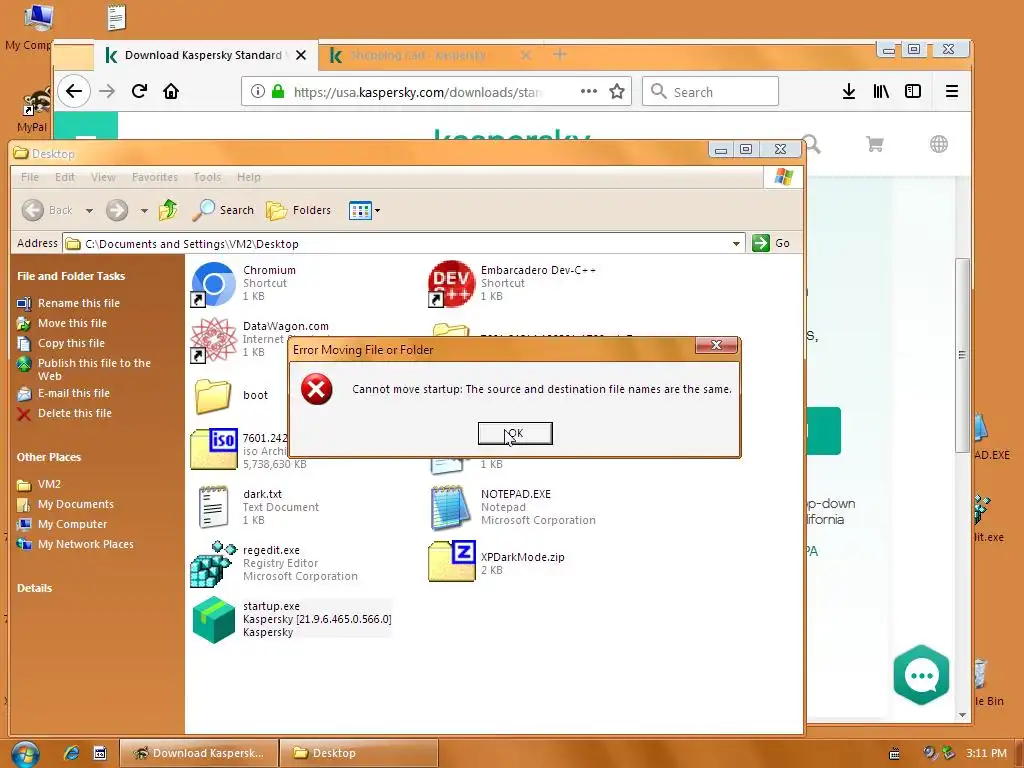Image resolution: width=1024 pixels, height=768 pixels.
Task: Expand the Back history dropdown arrow
Action: tap(89, 210)
